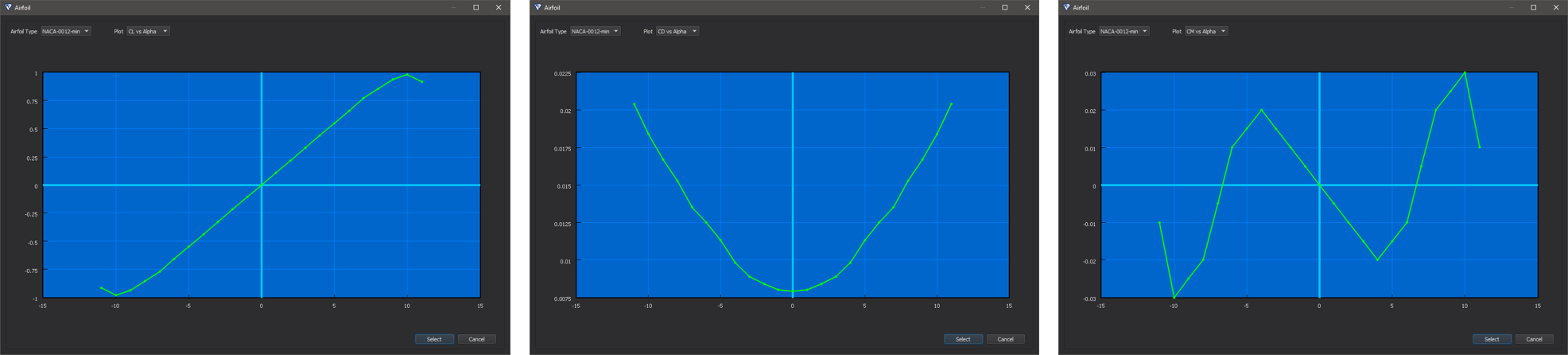
Task: Click app icon in right Airfoil title bar
Action: [1067, 7]
